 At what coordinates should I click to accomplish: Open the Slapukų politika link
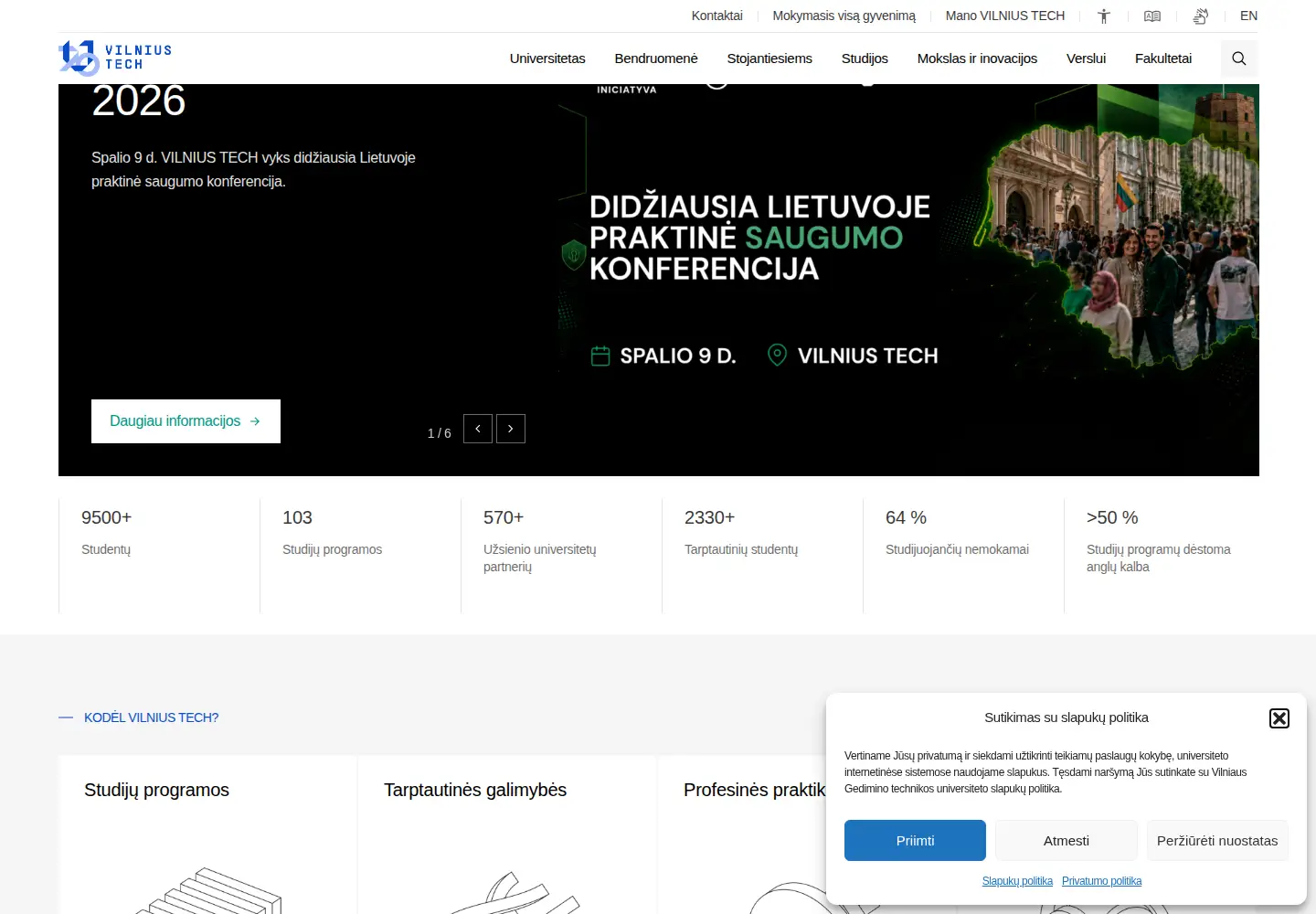pyautogui.click(x=1017, y=881)
